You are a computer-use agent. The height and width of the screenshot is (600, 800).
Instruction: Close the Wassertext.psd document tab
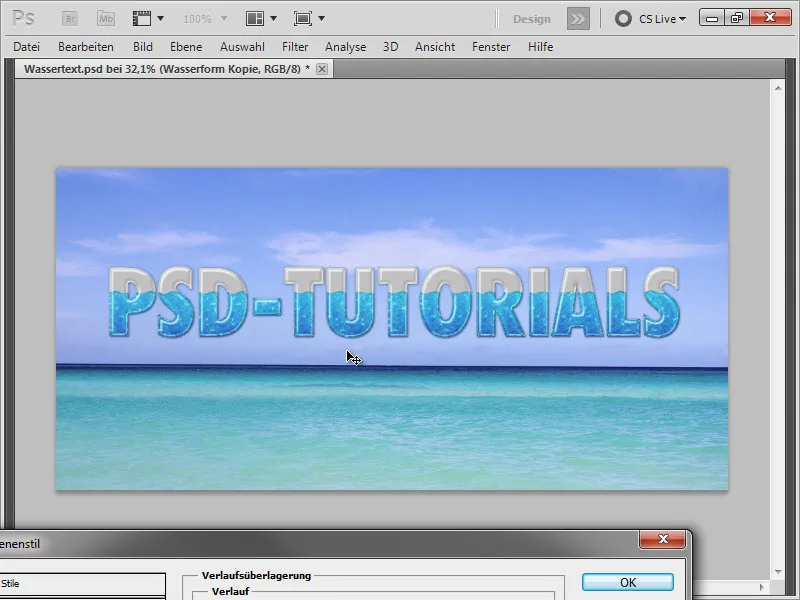322,69
